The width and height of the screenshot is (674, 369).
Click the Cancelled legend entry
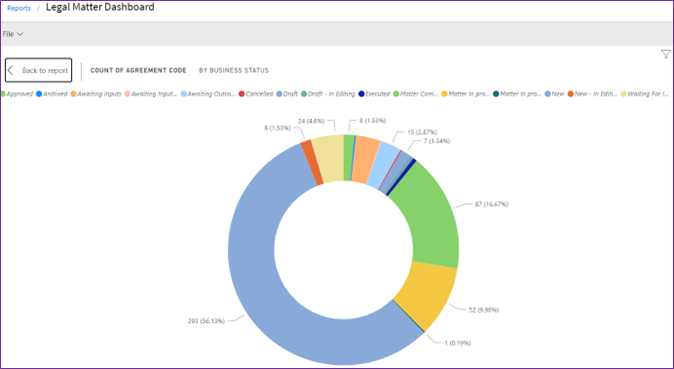click(256, 94)
